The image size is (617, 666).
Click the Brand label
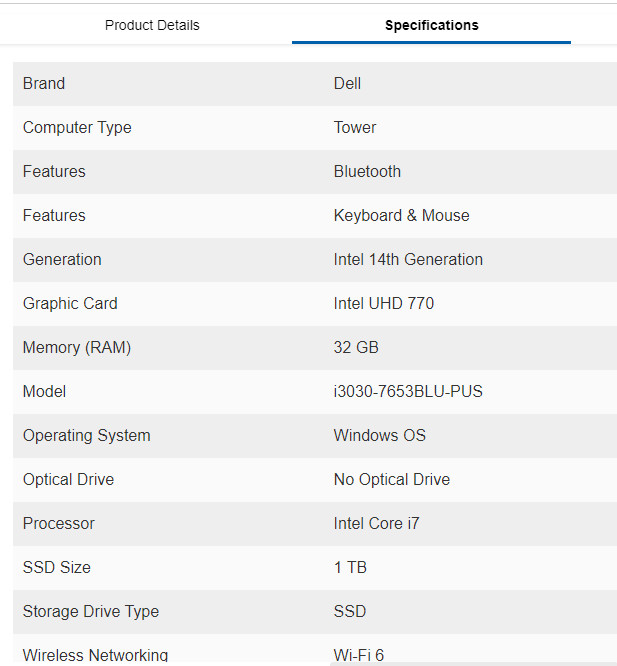point(44,84)
